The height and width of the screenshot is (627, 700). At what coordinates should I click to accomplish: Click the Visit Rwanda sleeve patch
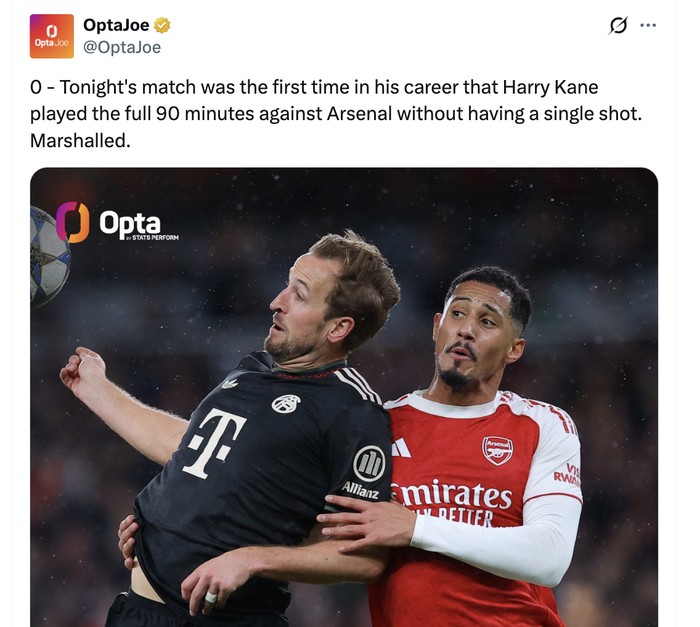(x=568, y=474)
